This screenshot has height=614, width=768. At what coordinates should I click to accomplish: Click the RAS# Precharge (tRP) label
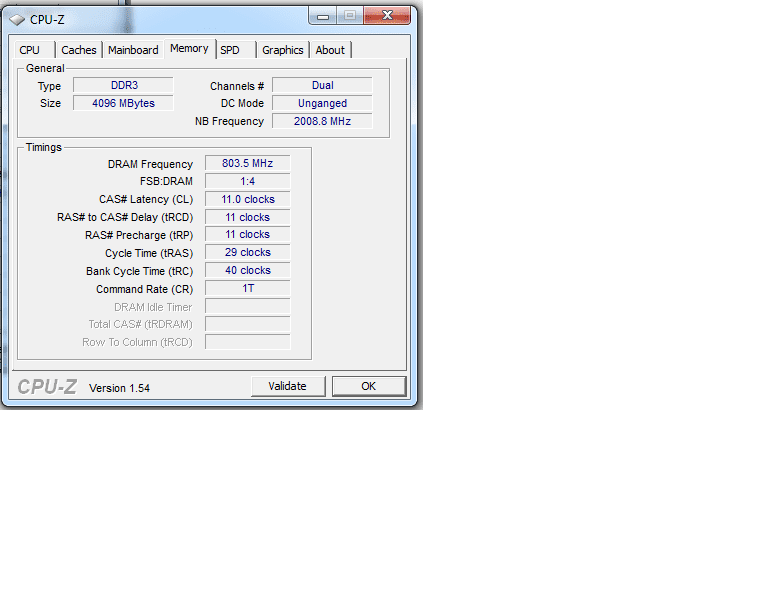(x=139, y=236)
